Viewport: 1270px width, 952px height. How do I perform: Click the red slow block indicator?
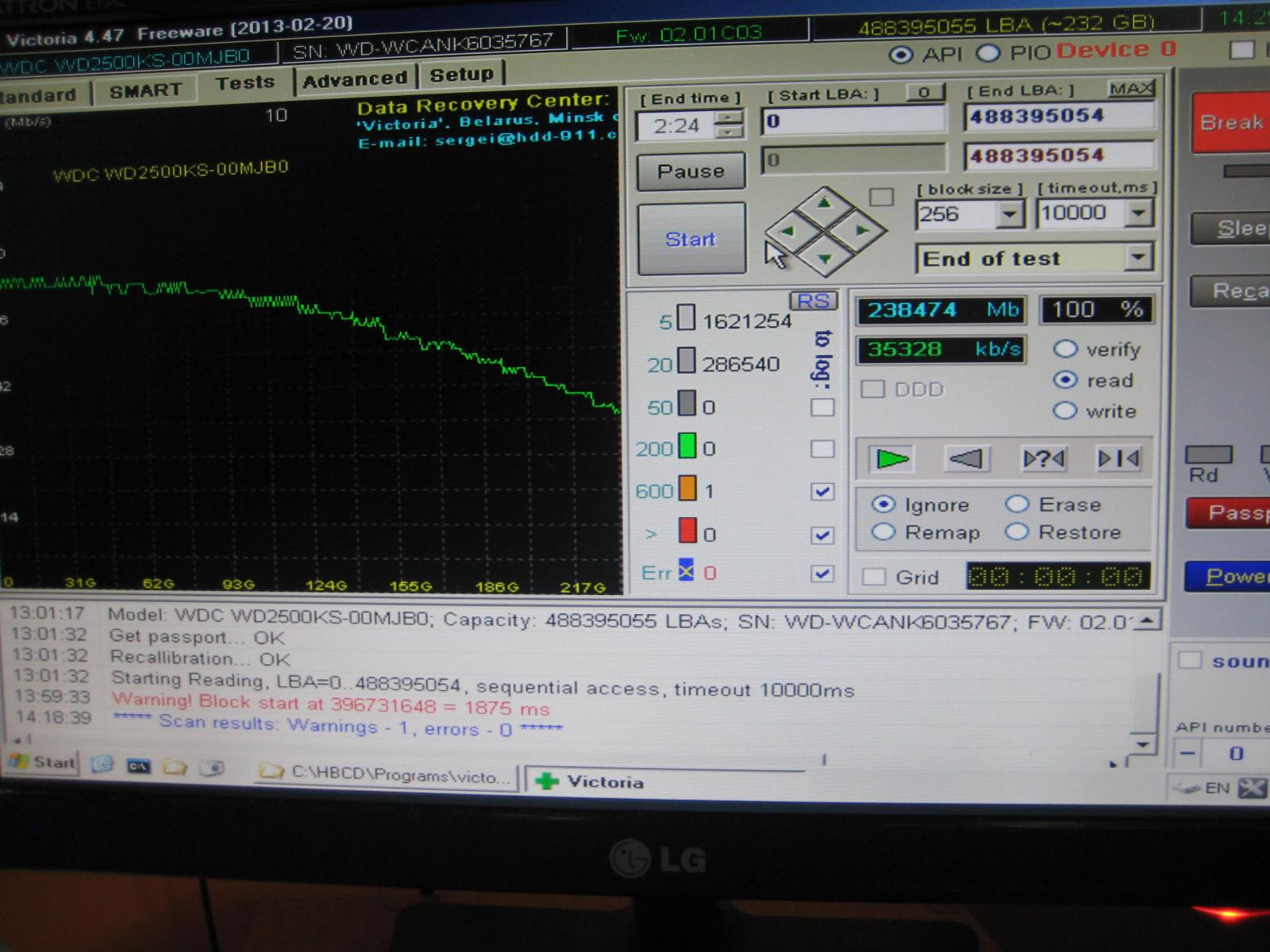(x=687, y=530)
